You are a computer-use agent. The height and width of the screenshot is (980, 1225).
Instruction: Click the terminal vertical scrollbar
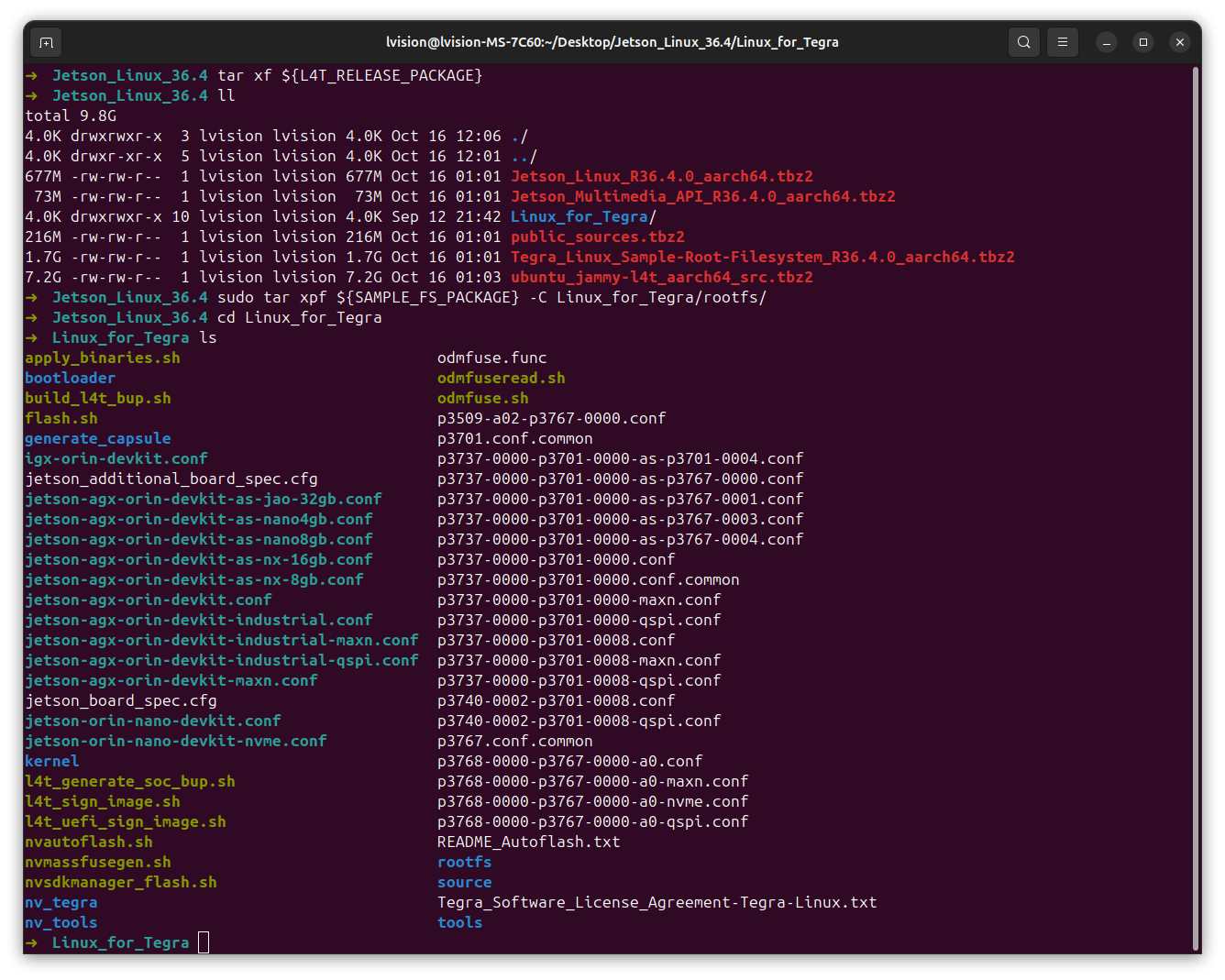tap(1196, 509)
